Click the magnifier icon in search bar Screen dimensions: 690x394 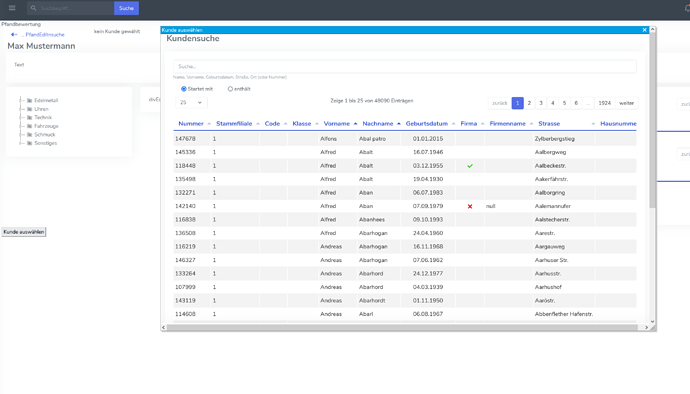(33, 8)
